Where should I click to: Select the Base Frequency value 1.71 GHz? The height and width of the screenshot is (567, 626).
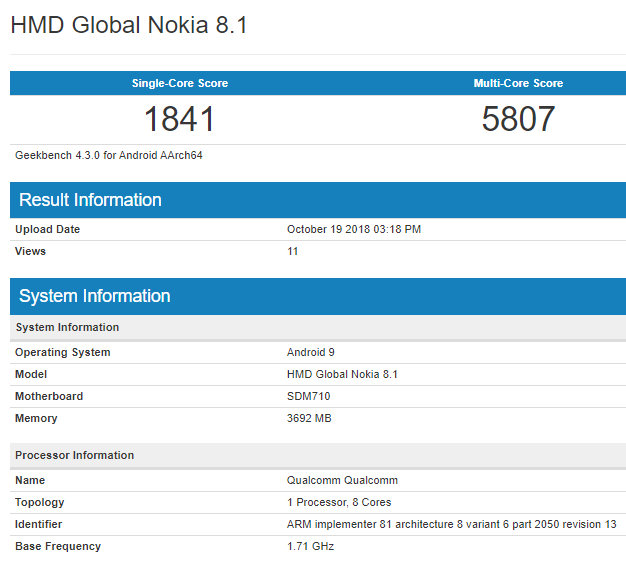pyautogui.click(x=310, y=546)
